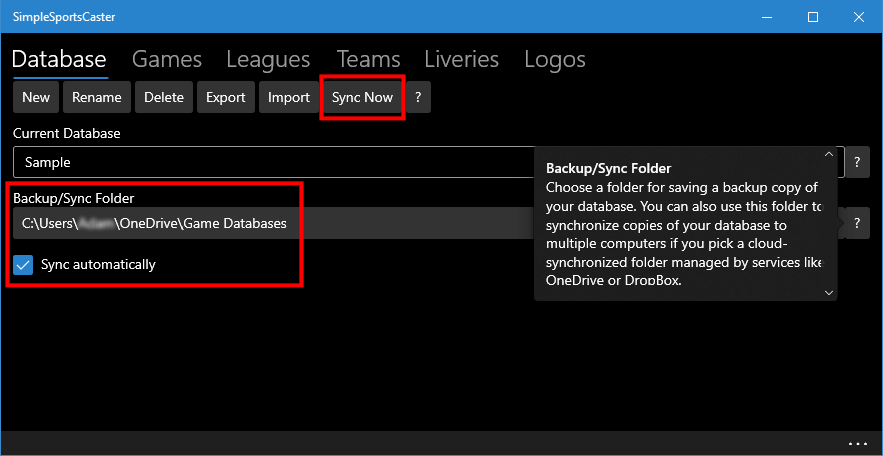Minimize the SimpleSportsCaster window
The image size is (883, 456).
click(x=767, y=17)
